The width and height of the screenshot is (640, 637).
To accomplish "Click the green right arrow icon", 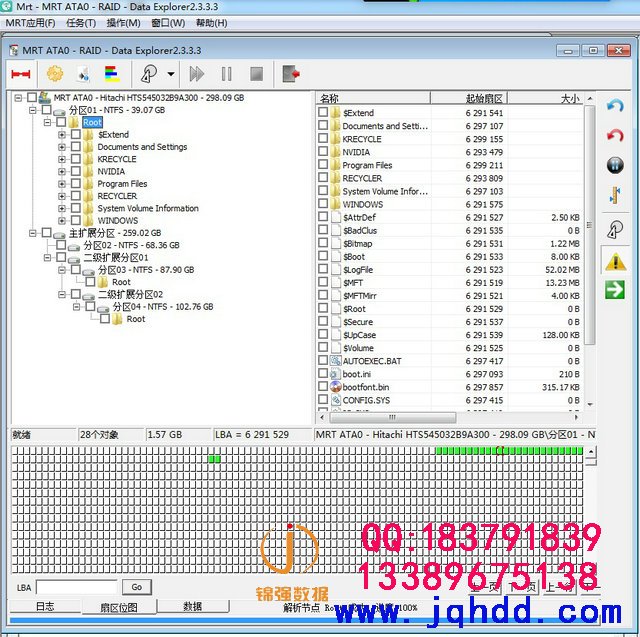I will click(x=615, y=290).
